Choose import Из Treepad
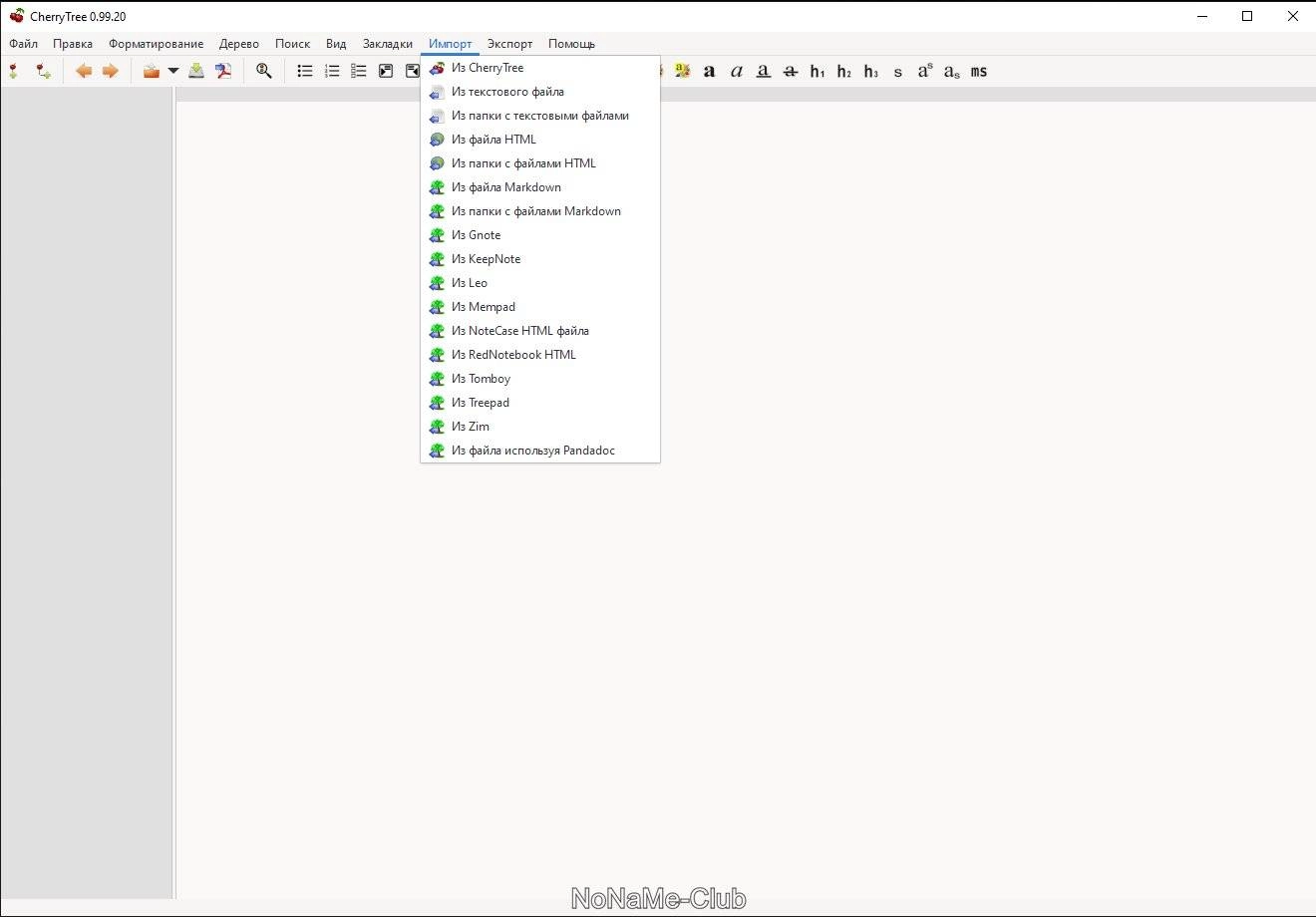1316x917 pixels. click(540, 403)
